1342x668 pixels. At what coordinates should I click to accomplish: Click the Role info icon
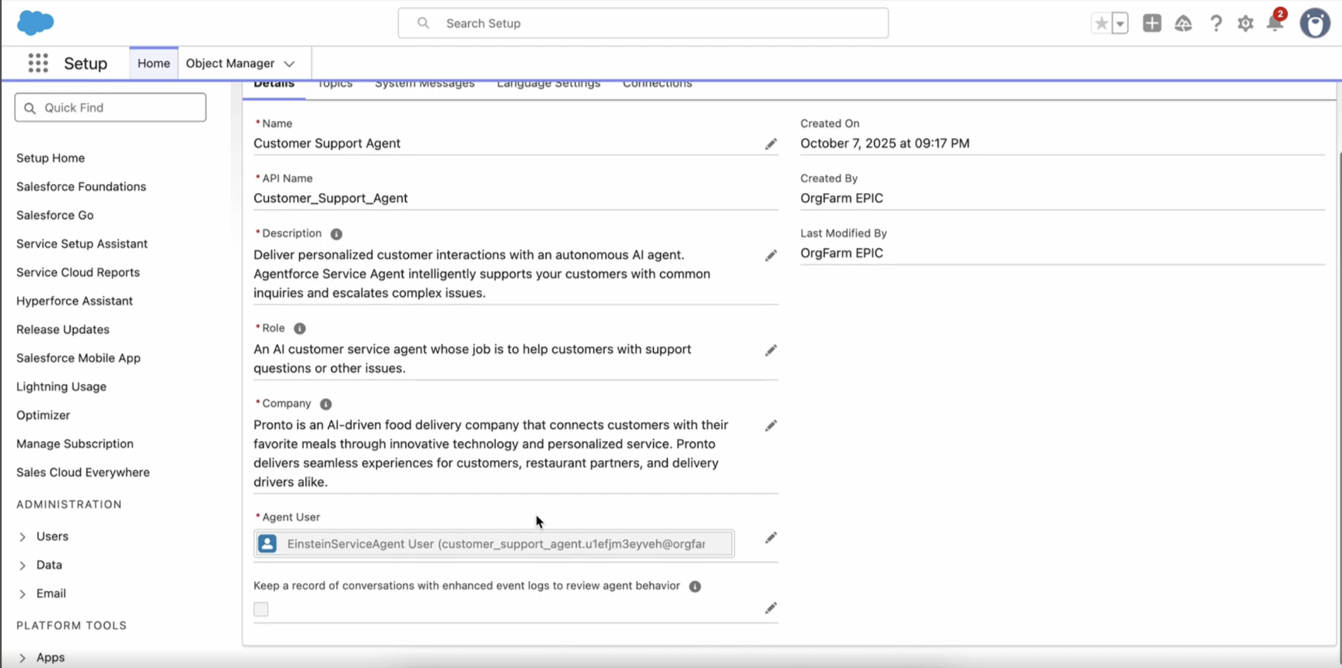click(x=299, y=328)
